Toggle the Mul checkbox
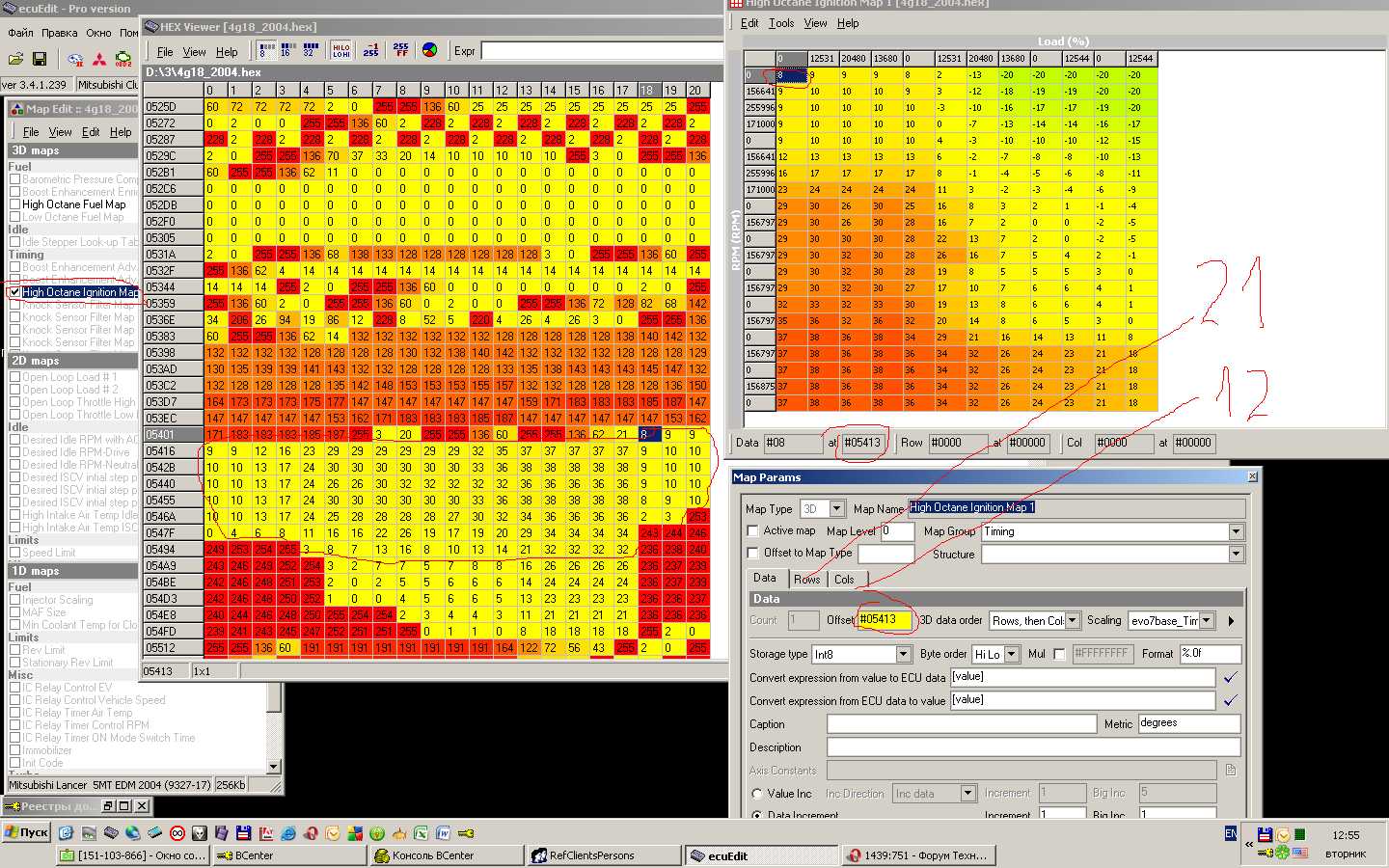 pyautogui.click(x=1059, y=654)
